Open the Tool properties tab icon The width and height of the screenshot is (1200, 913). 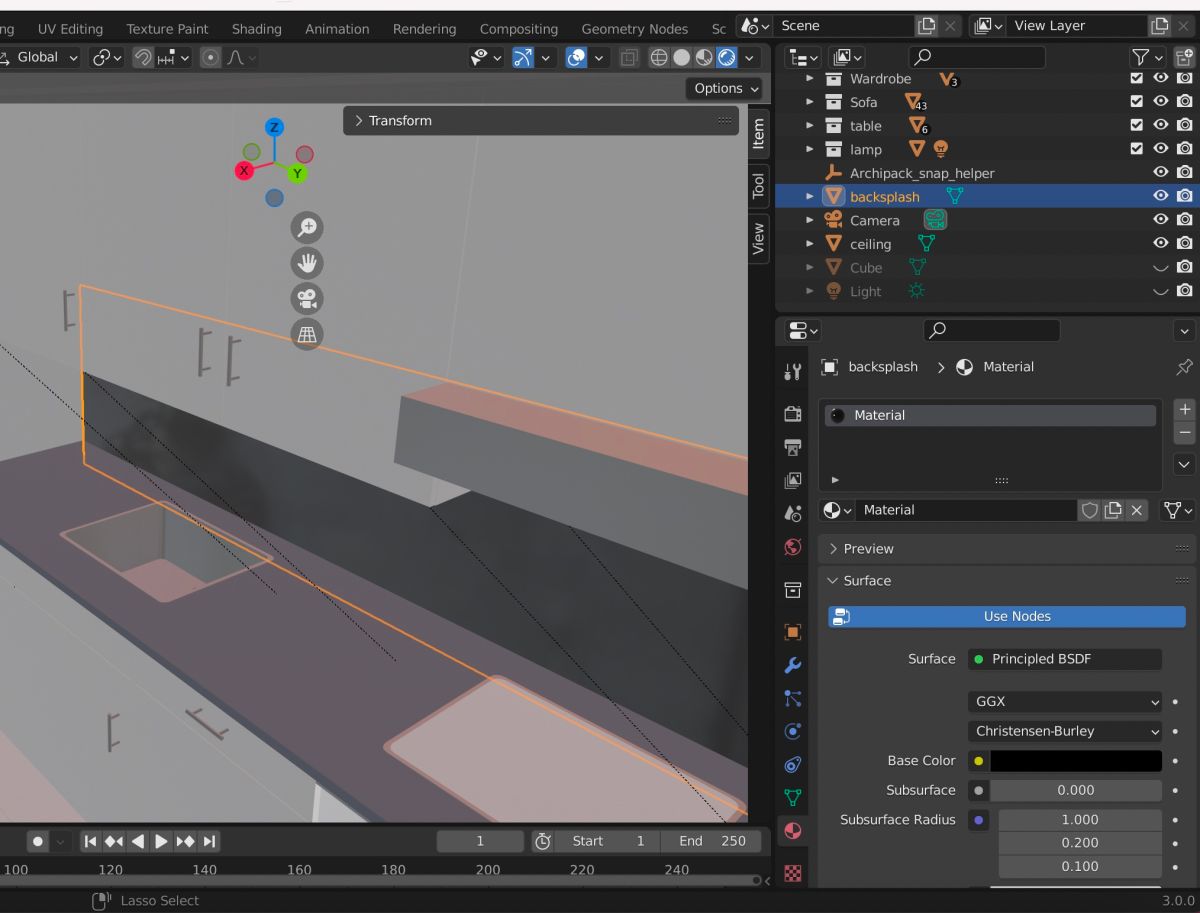pos(793,372)
